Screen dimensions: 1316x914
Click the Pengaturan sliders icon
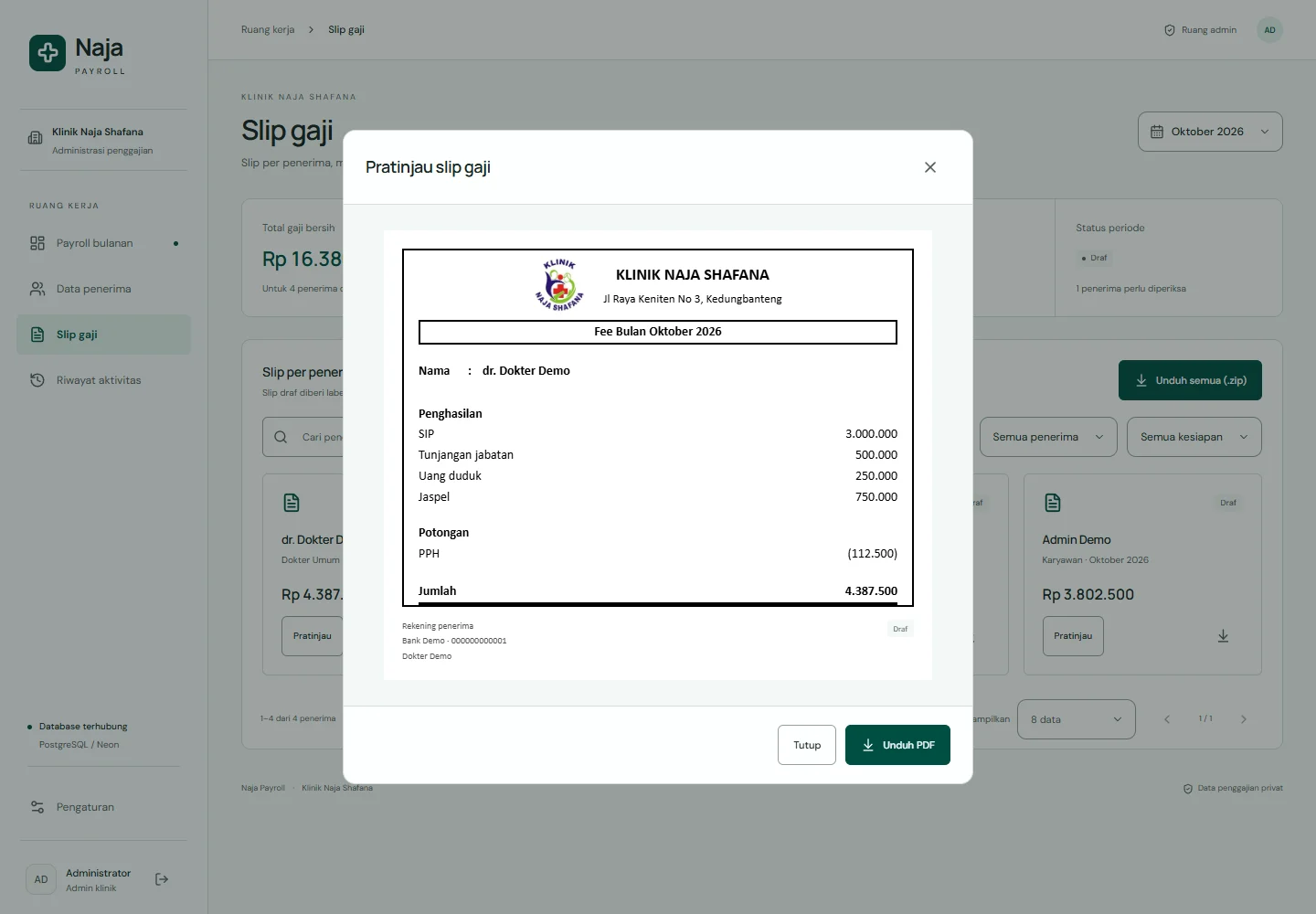click(37, 807)
